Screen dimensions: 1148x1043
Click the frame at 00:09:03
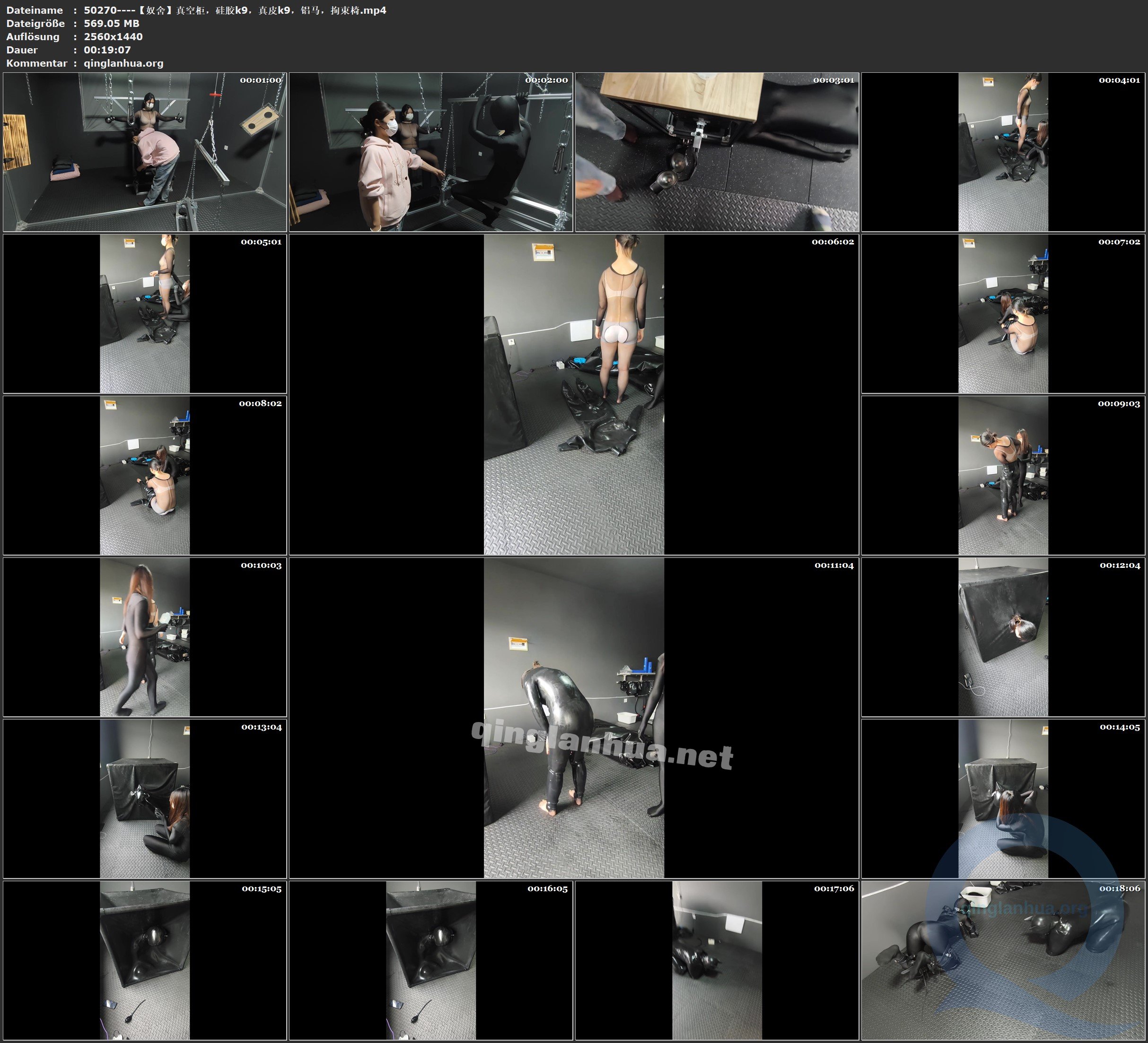coord(1003,475)
